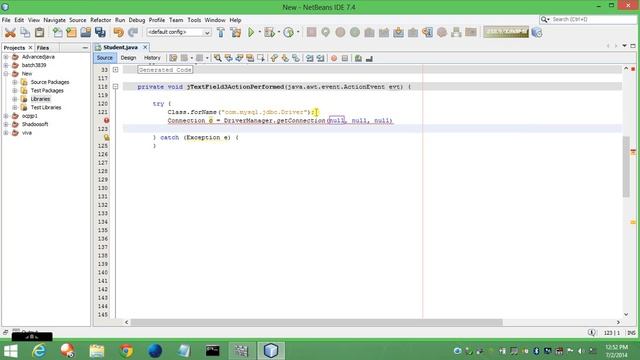Image resolution: width=640 pixels, height=360 pixels.
Task: Click the Windows Start button
Action: pyautogui.click(x=11, y=351)
